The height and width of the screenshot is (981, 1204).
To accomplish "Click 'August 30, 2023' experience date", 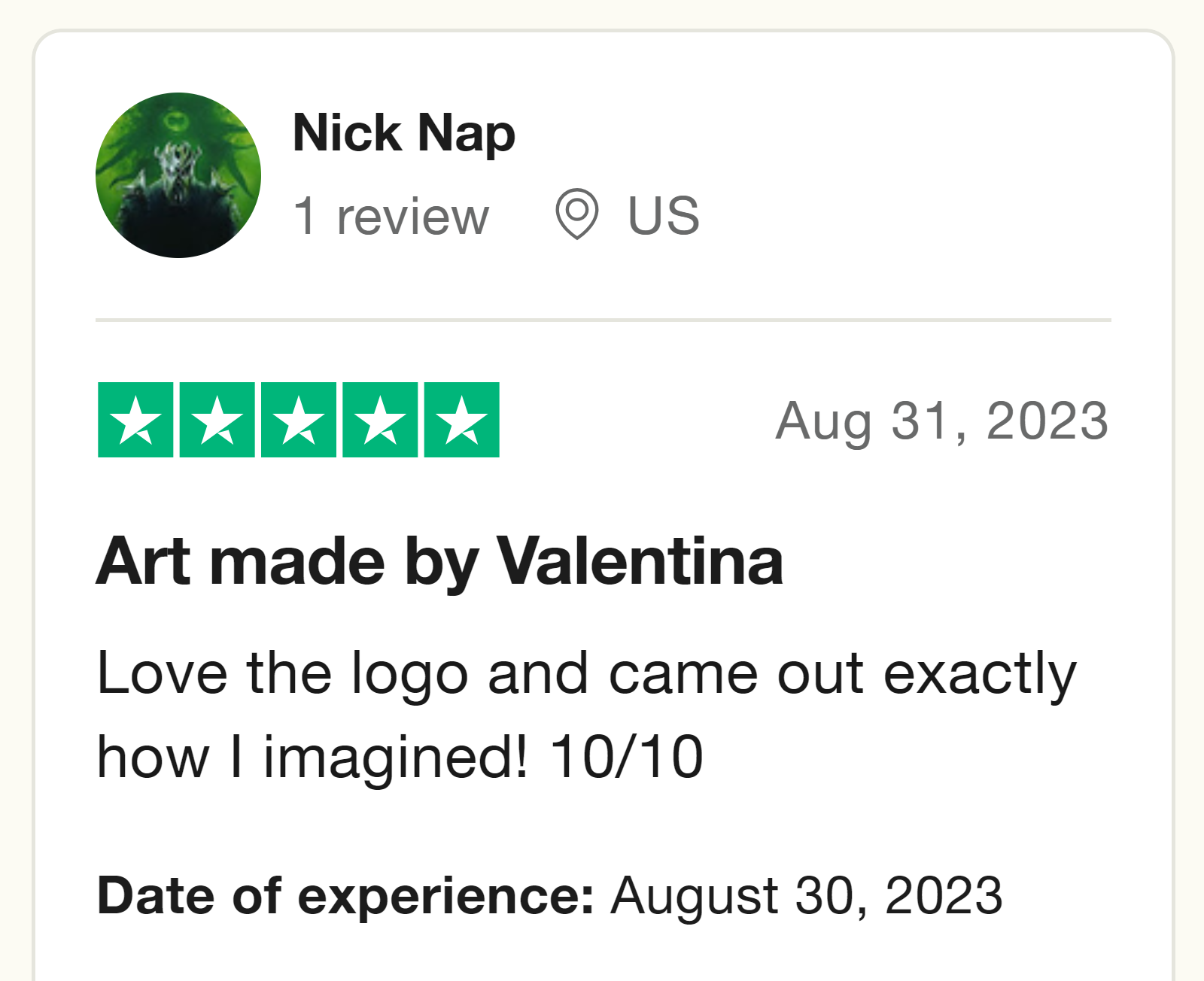I will (x=805, y=895).
